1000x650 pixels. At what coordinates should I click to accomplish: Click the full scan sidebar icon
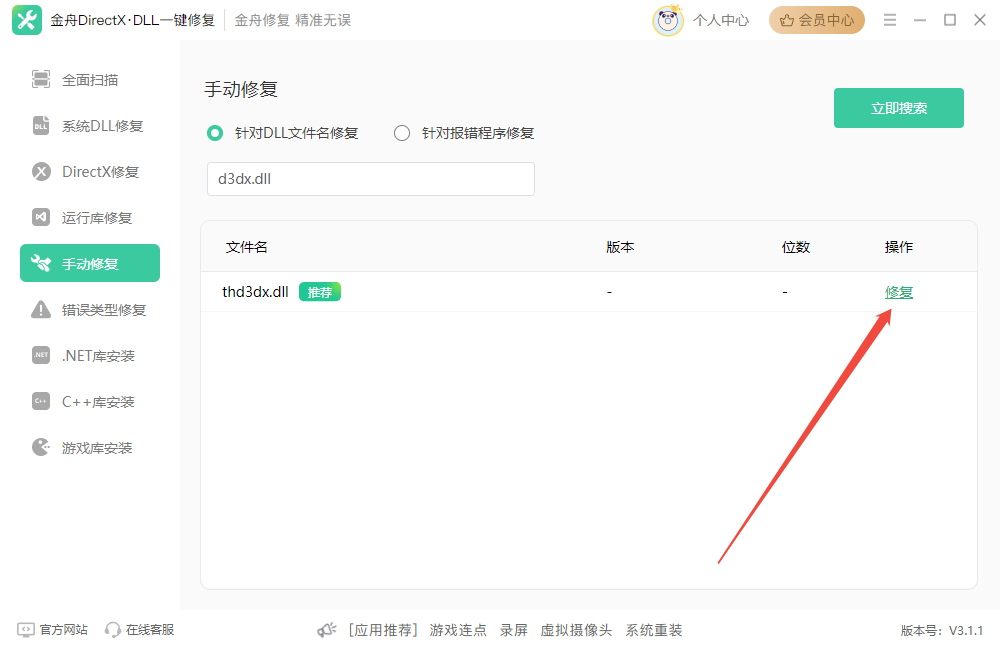(x=41, y=80)
